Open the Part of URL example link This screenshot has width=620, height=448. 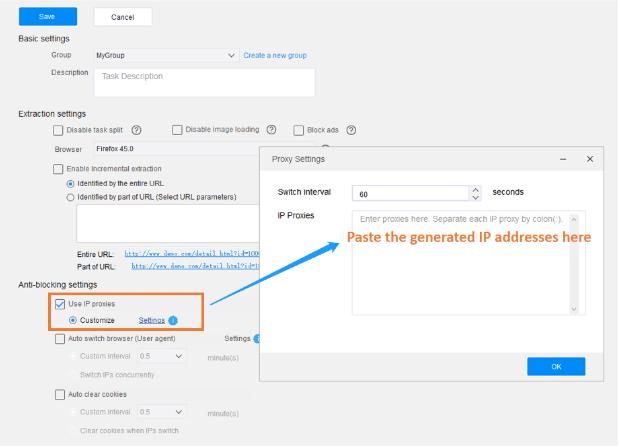tap(195, 266)
